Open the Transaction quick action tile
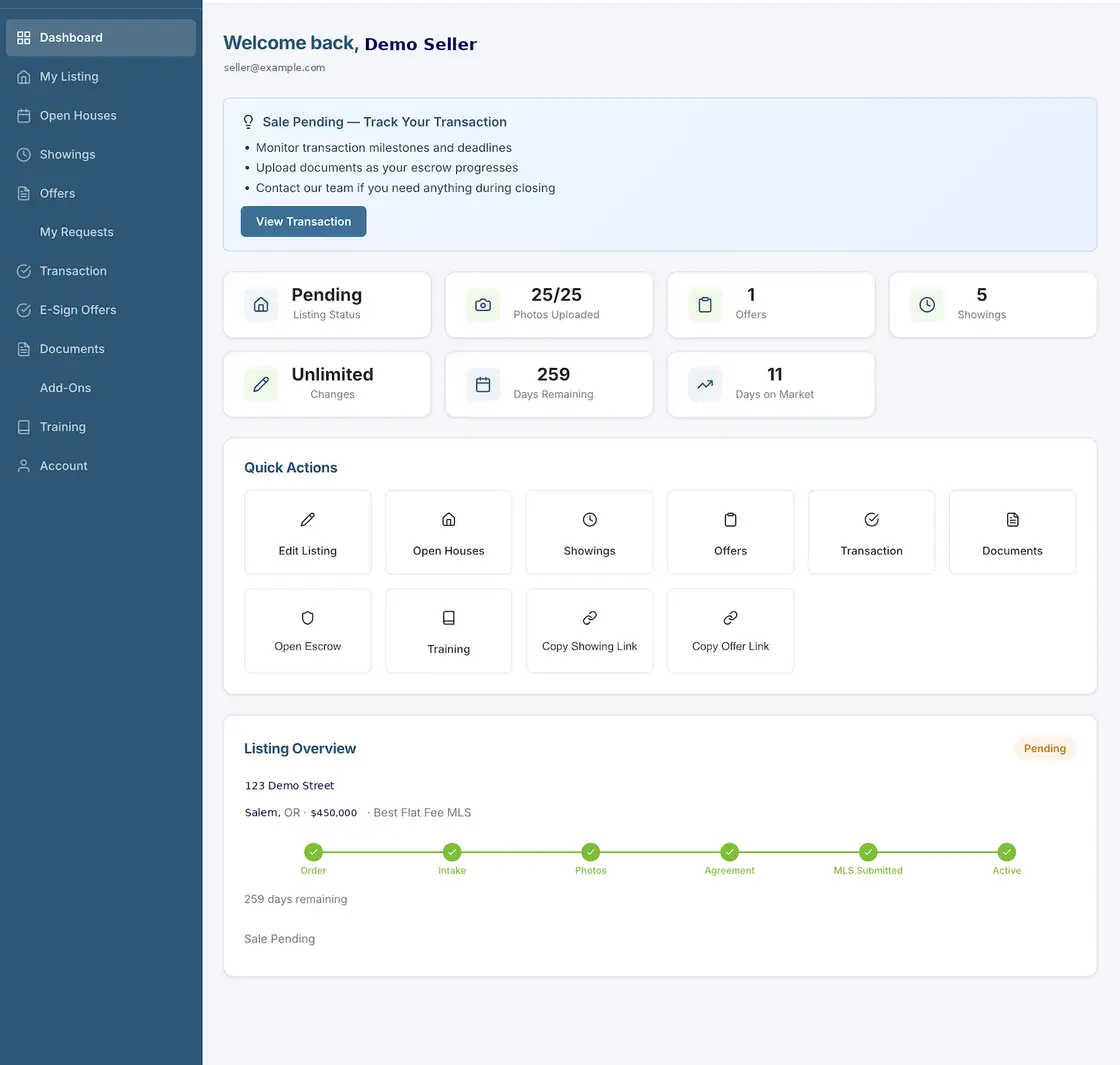Image resolution: width=1120 pixels, height=1065 pixels. coord(871,532)
